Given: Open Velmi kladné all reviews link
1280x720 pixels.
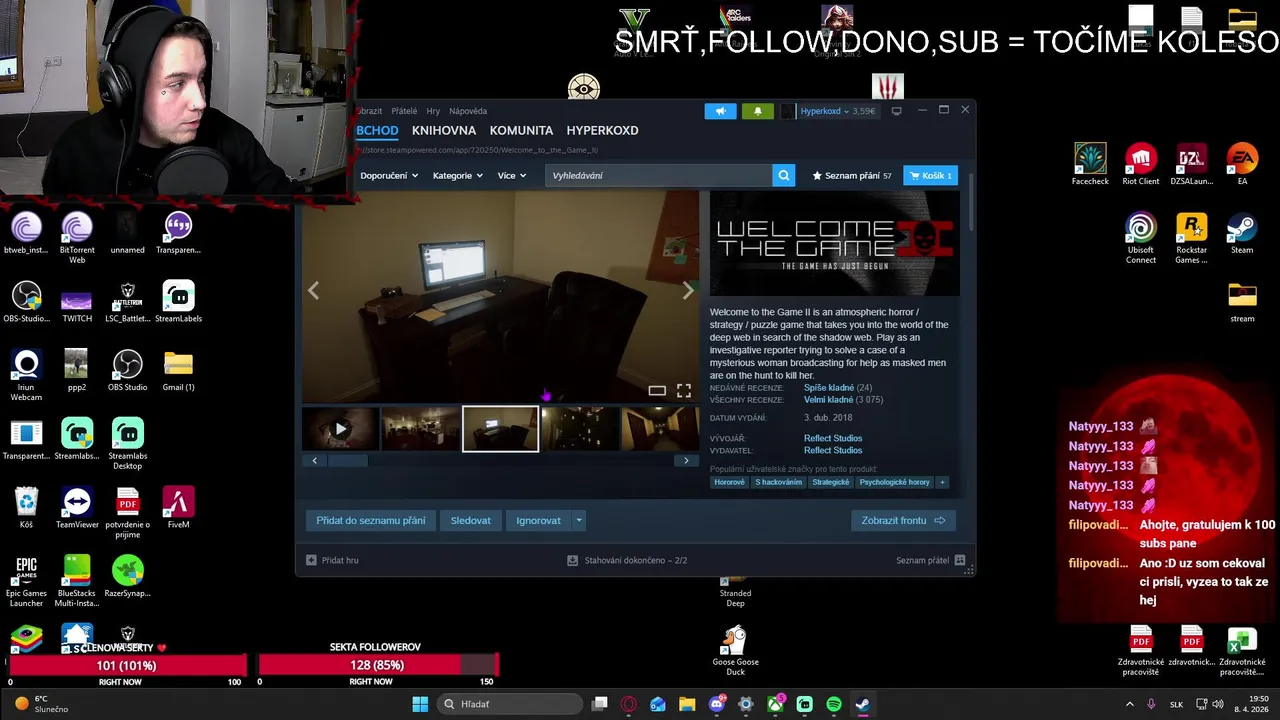Looking at the screenshot, I should (828, 400).
